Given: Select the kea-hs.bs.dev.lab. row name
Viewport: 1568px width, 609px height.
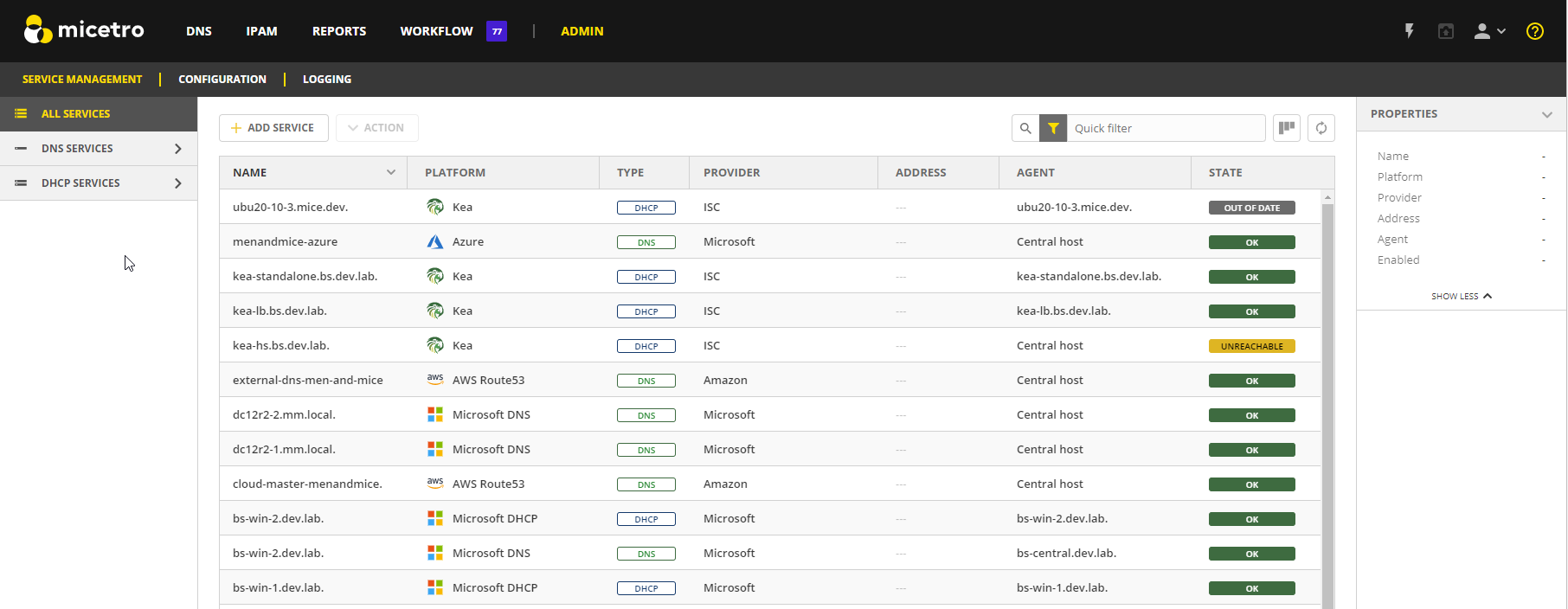Looking at the screenshot, I should tap(281, 345).
